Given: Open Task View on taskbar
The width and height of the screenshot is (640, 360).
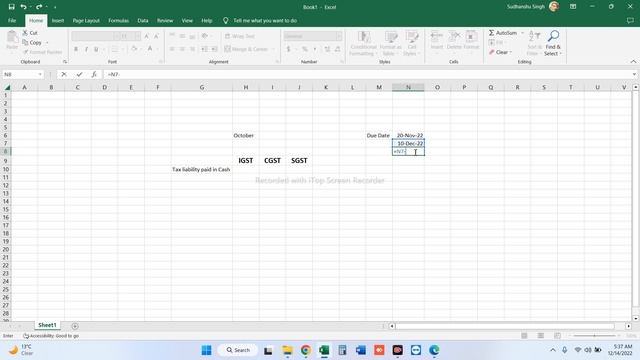Looking at the screenshot, I should 268,350.
